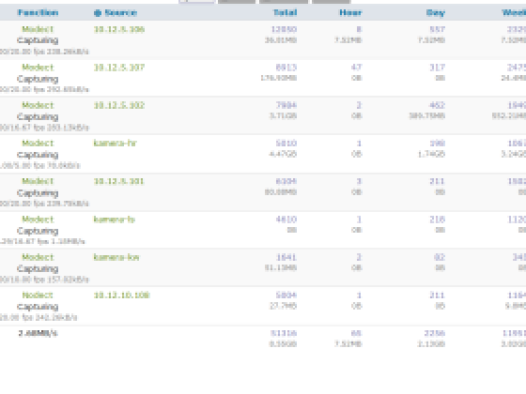This screenshot has width=526, height=394.
Task: Sort the table by Function column
Action: coord(38,13)
